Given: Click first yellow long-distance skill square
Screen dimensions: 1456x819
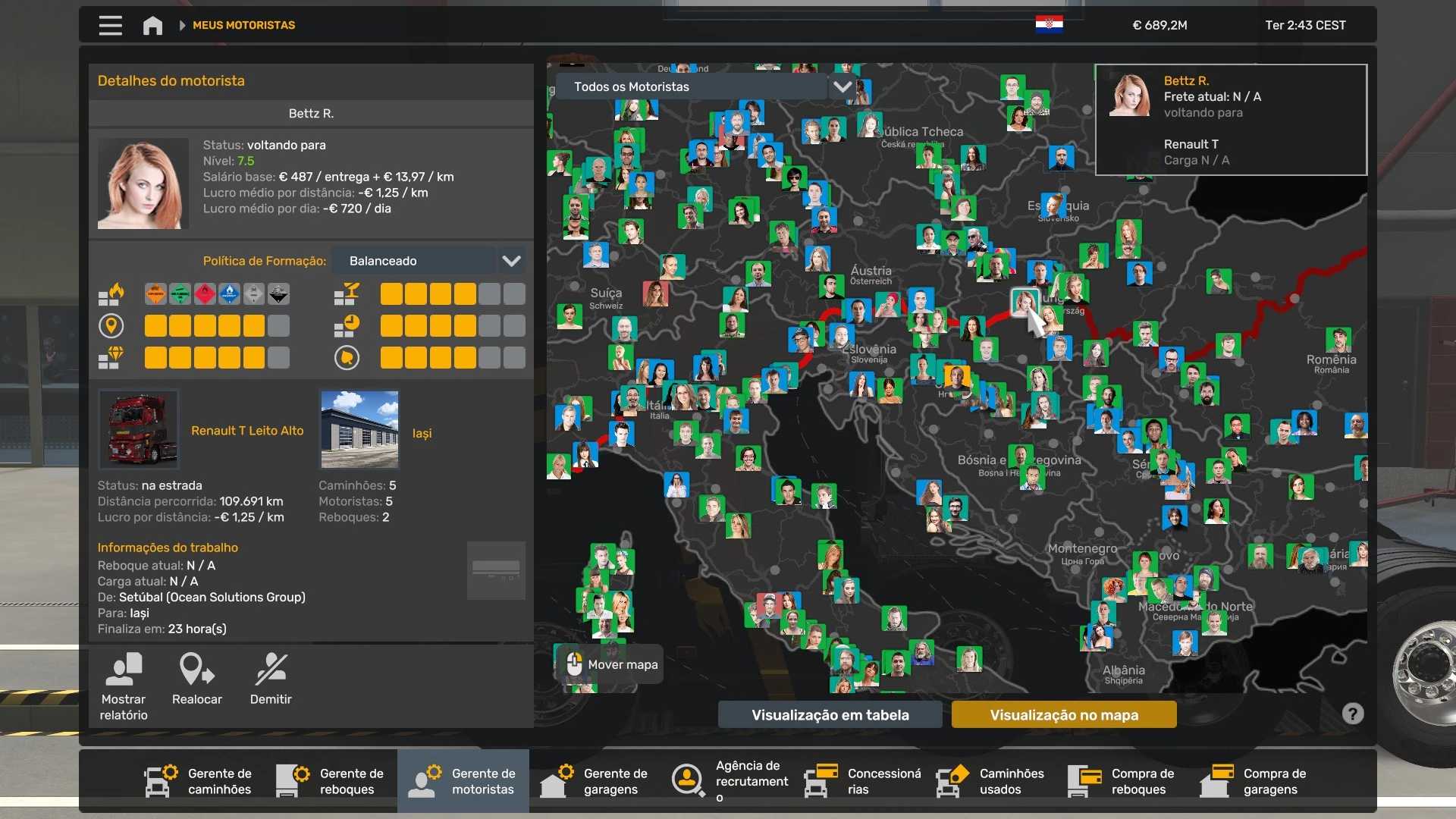Looking at the screenshot, I should tap(155, 326).
